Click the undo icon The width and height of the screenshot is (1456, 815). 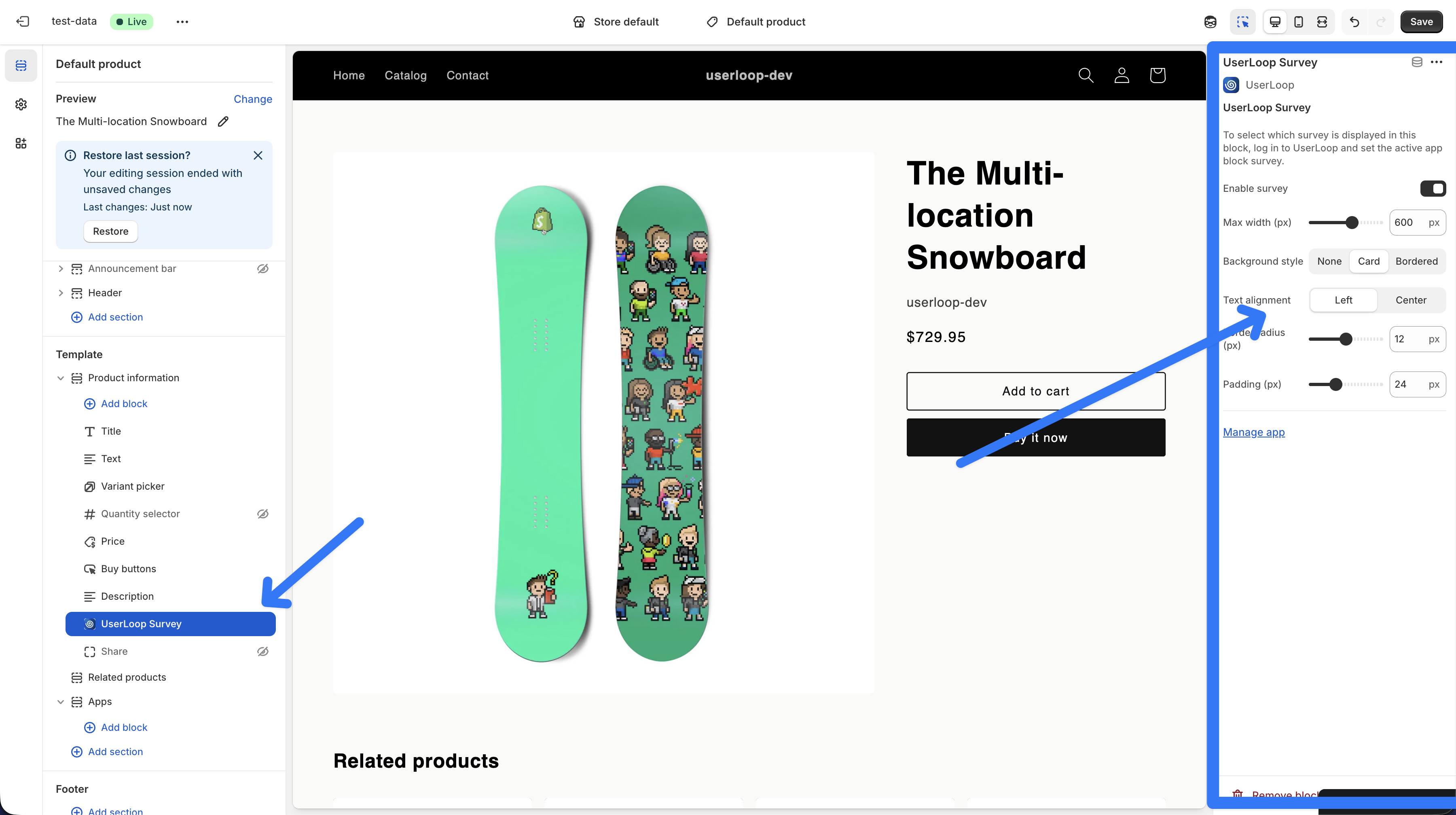tap(1354, 21)
